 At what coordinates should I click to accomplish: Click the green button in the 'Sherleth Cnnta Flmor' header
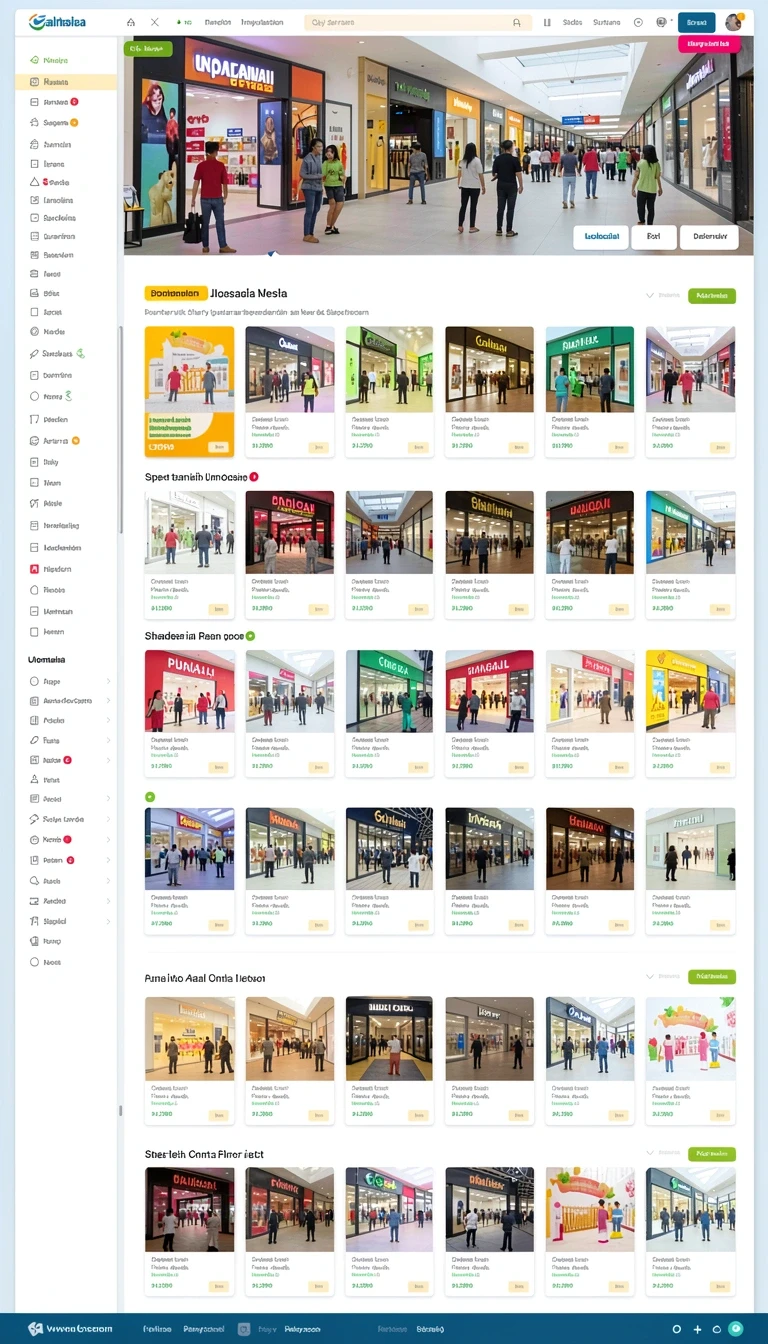tap(712, 1154)
